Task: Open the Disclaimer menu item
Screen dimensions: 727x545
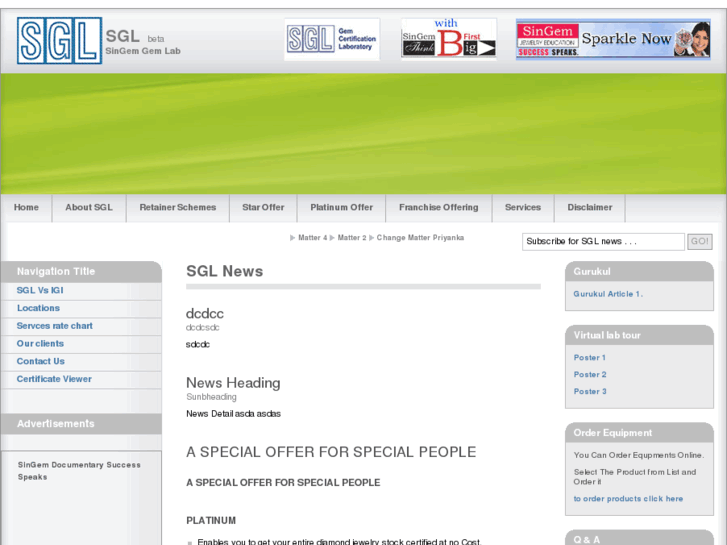Action: click(590, 207)
